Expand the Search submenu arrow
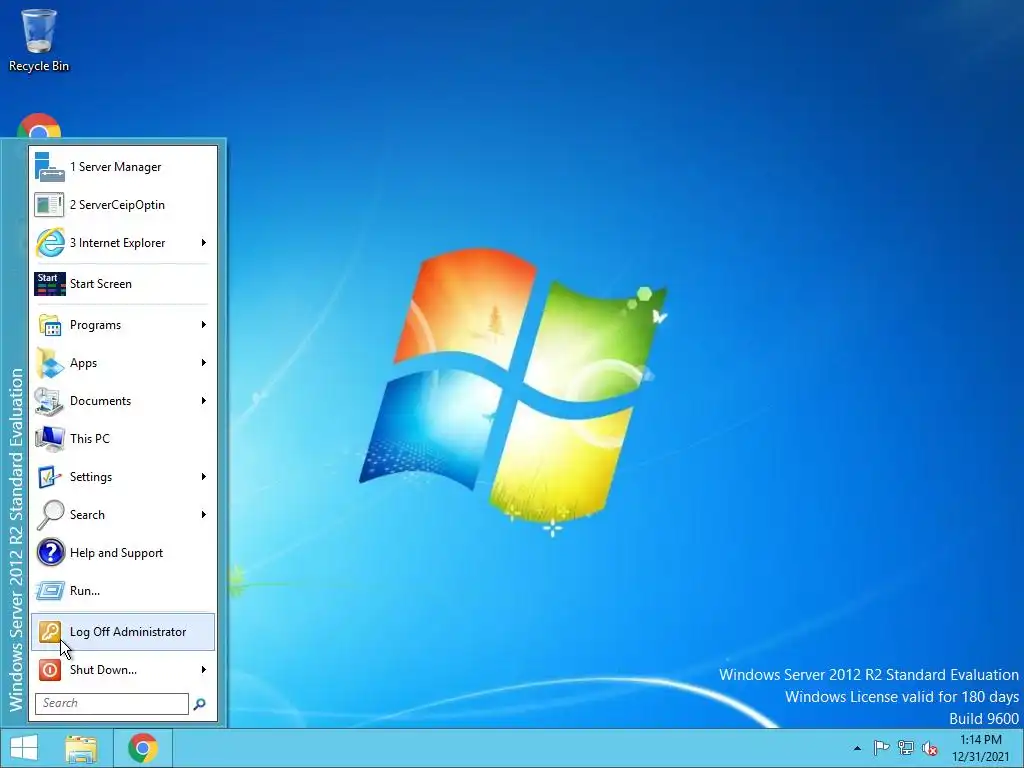The height and width of the screenshot is (768, 1024). click(204, 515)
